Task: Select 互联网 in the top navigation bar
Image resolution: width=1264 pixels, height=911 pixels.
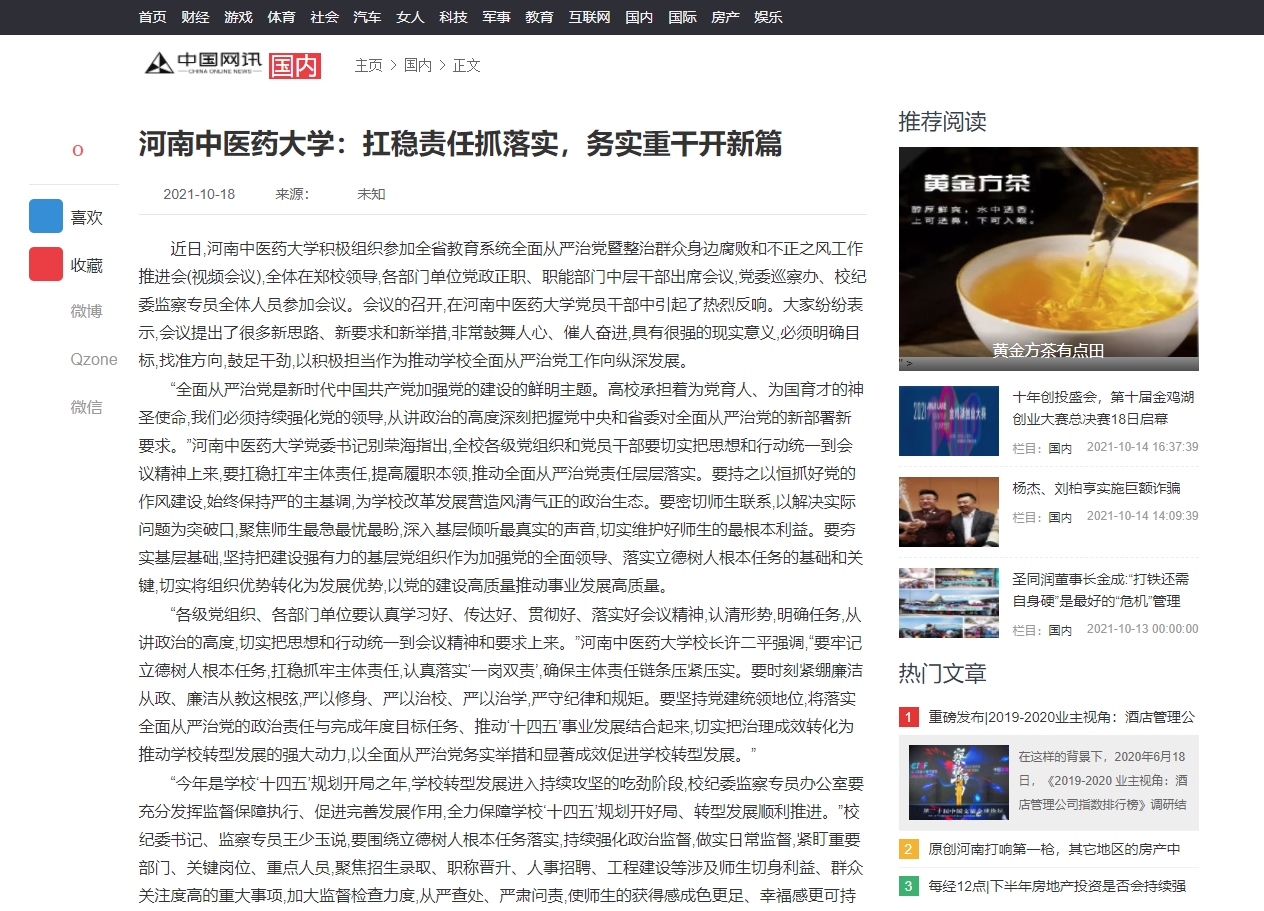Action: point(589,17)
